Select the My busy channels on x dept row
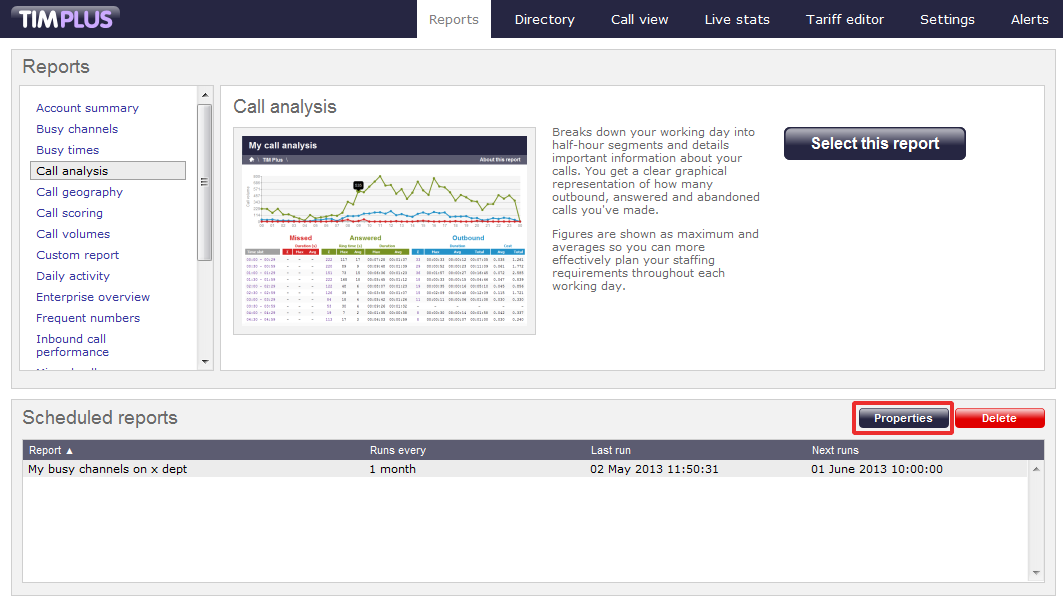The height and width of the screenshot is (606, 1063). 108,469
